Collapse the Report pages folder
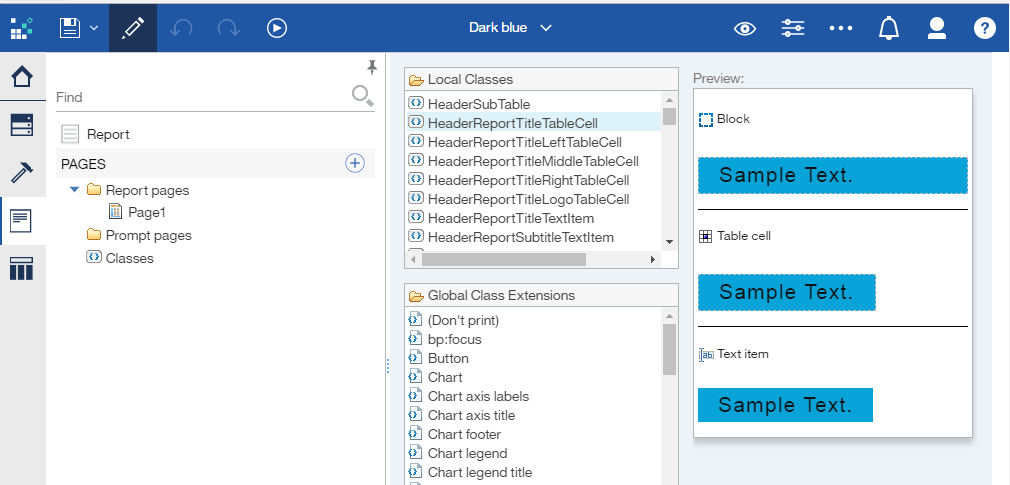1010x485 pixels. (75, 190)
